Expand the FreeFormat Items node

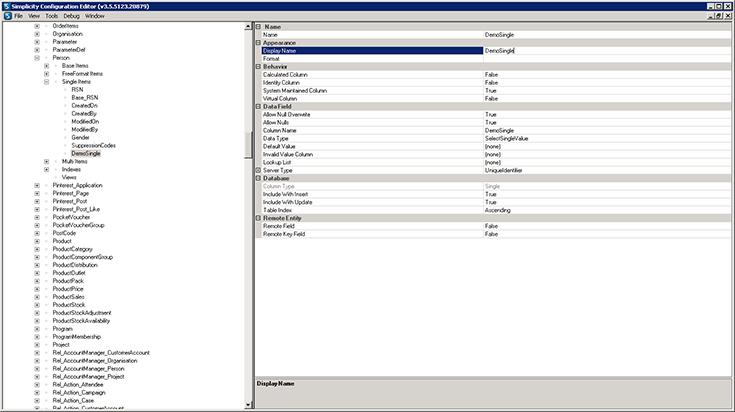coord(46,74)
